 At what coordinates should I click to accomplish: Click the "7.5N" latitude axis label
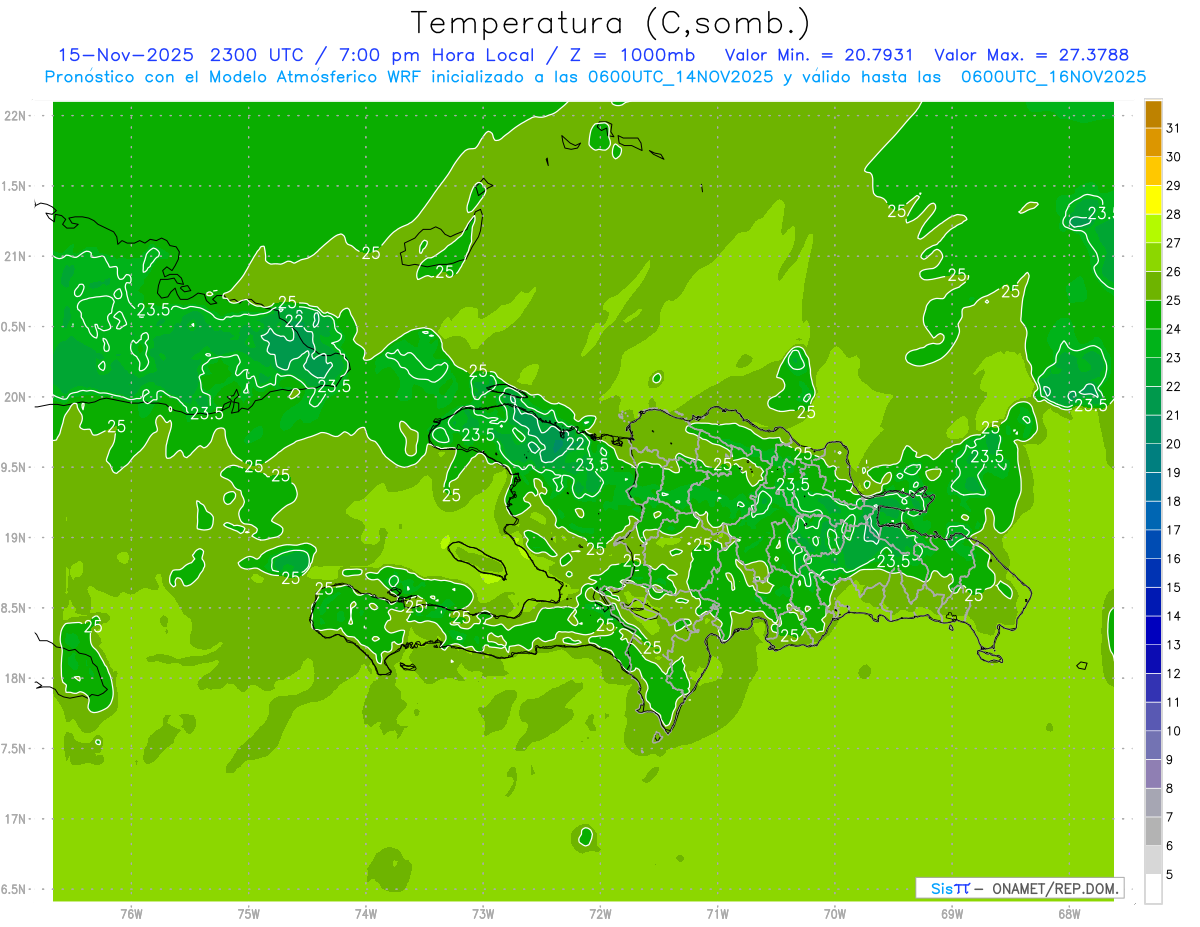point(16,749)
